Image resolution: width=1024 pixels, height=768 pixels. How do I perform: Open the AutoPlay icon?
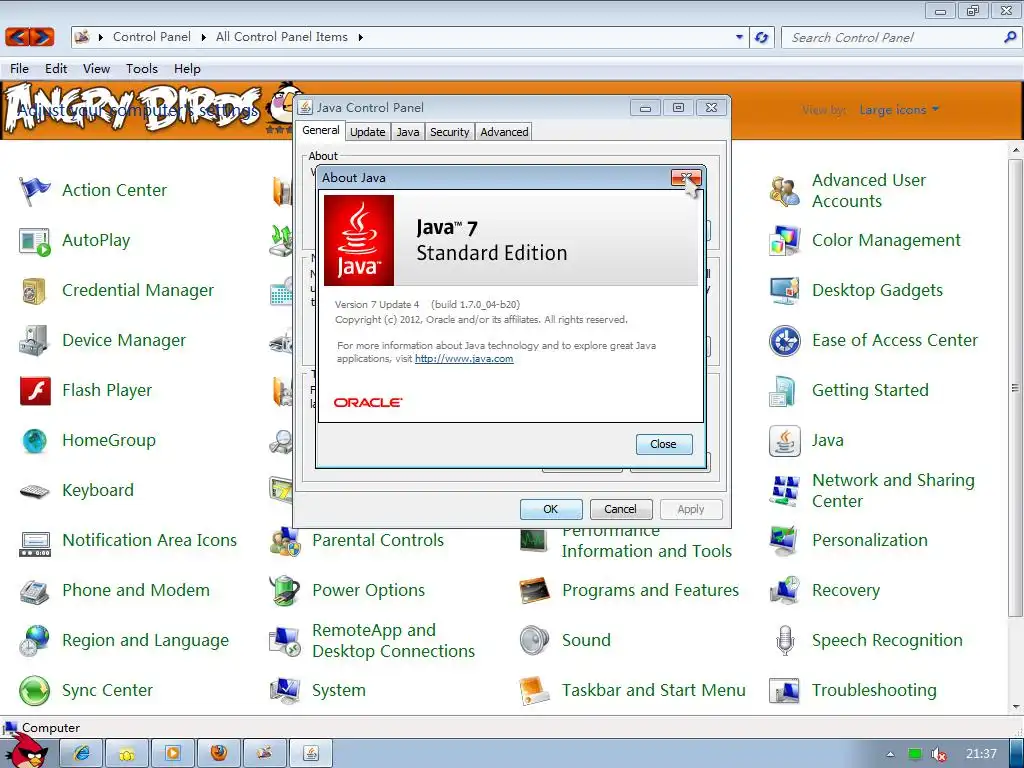pyautogui.click(x=34, y=241)
